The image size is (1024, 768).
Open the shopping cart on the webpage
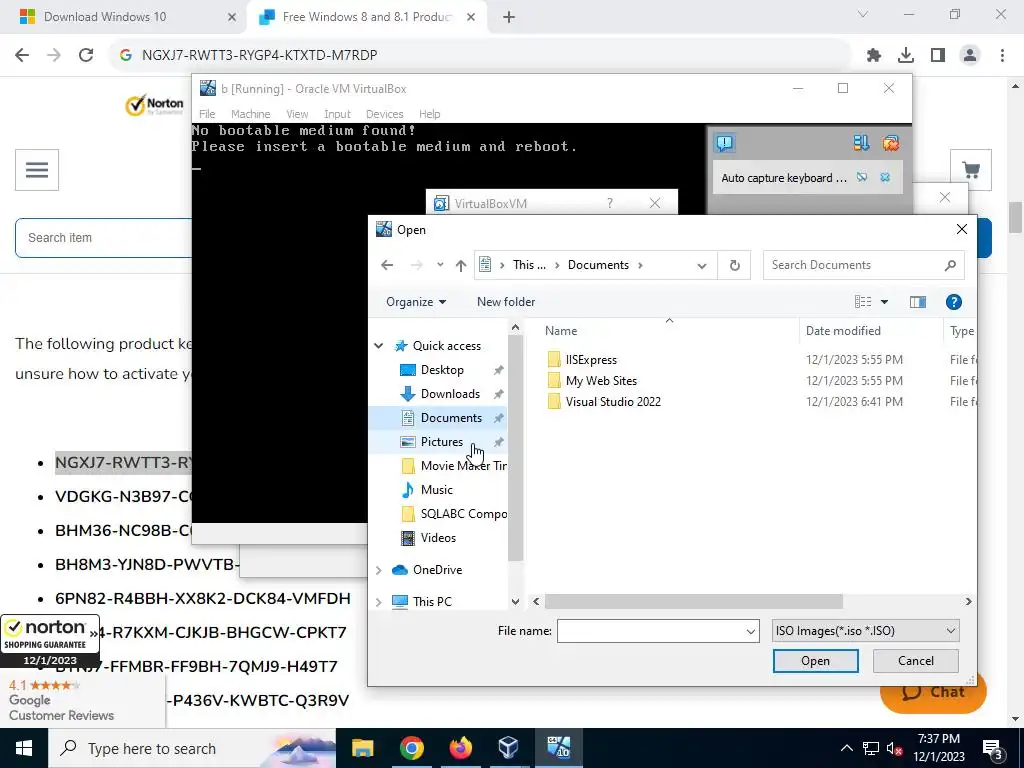coord(970,170)
